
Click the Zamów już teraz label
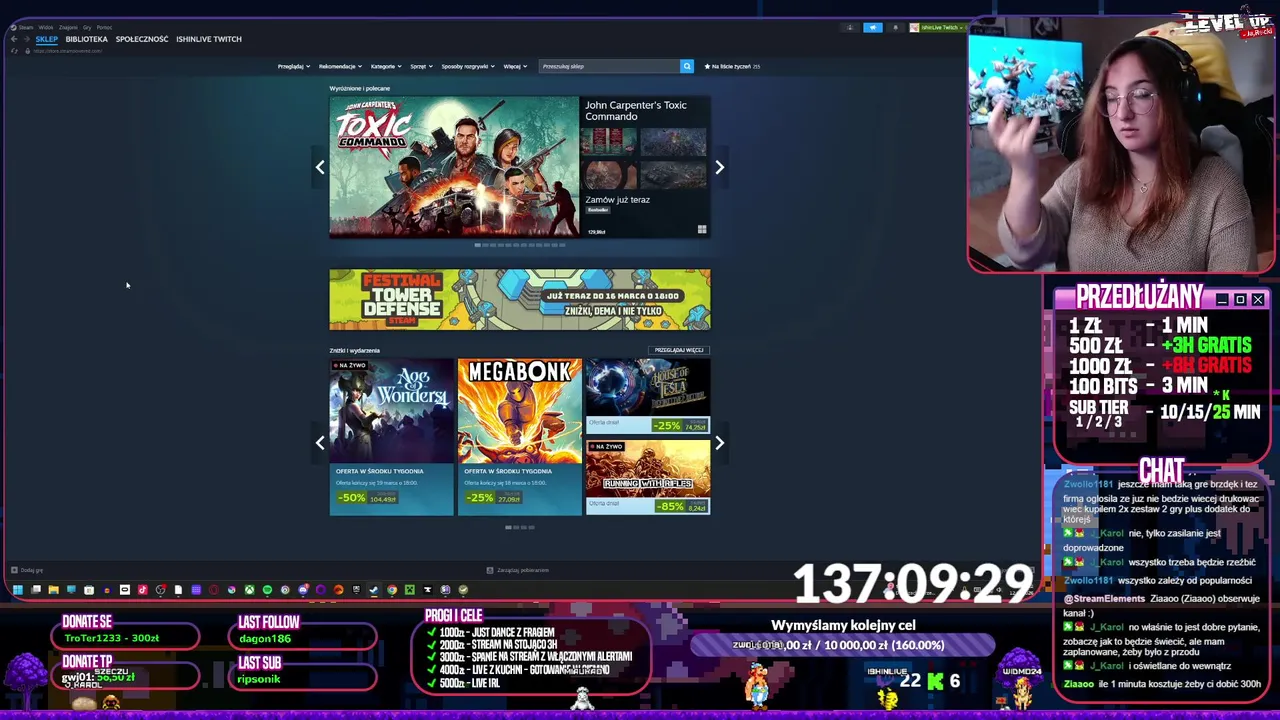coord(617,199)
